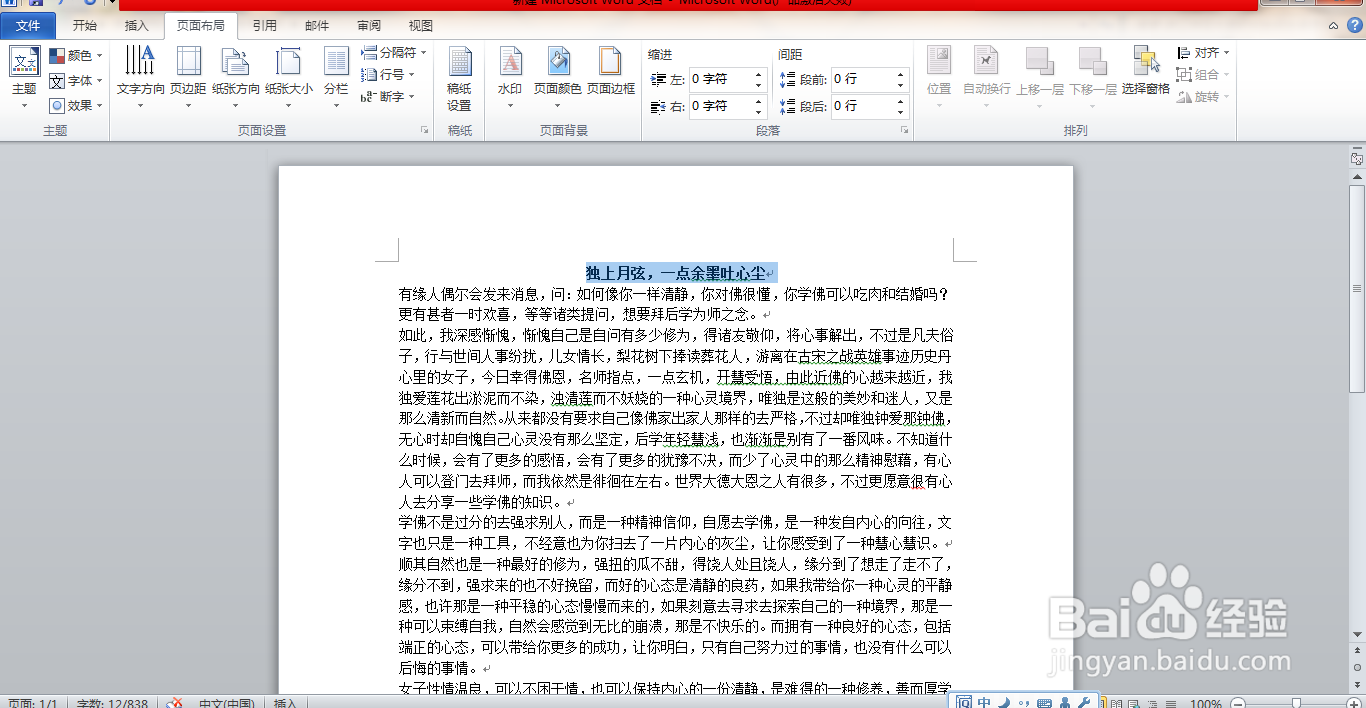Click the 页边距 margins icon

tap(188, 61)
